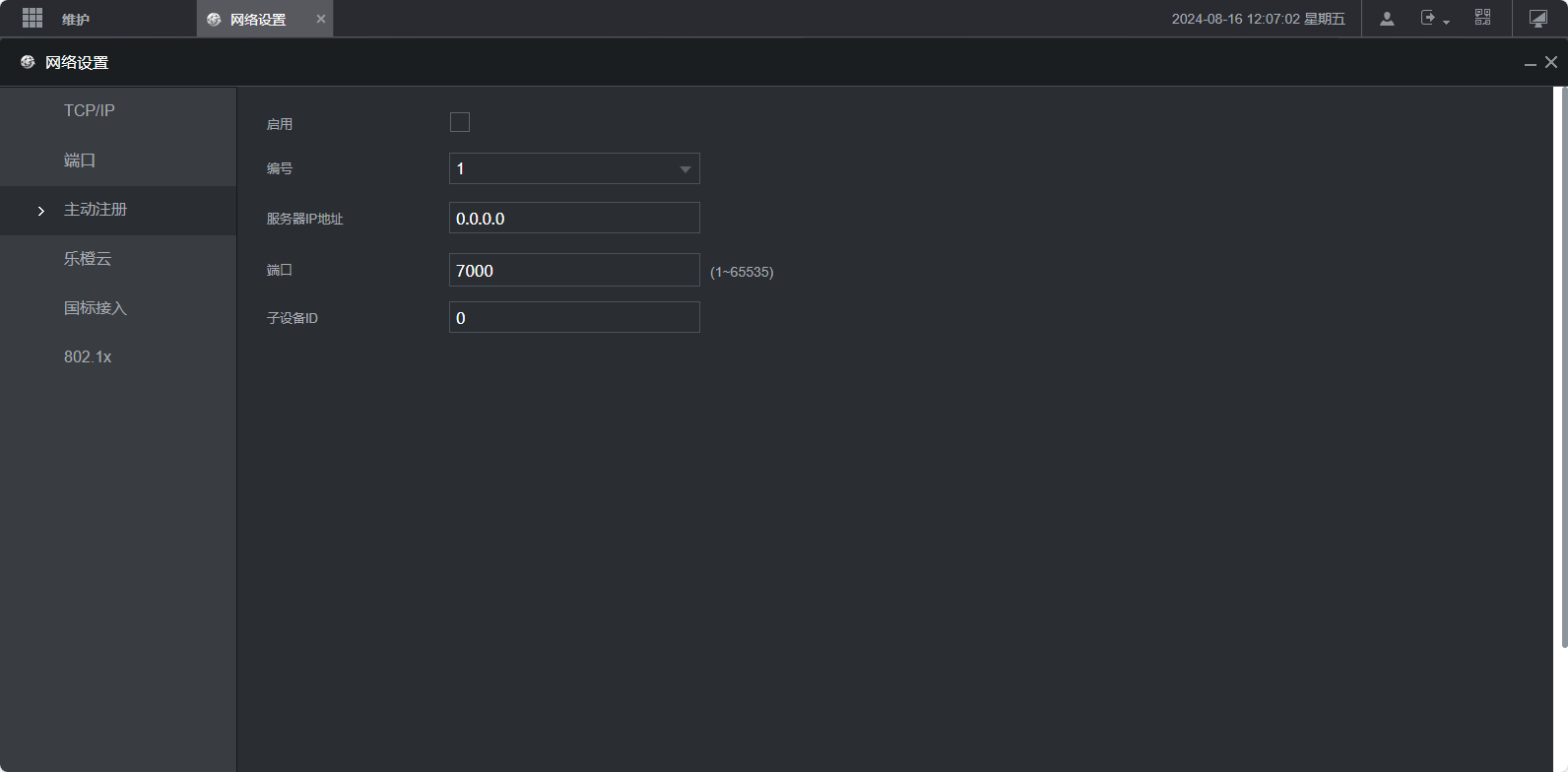Click the user account icon

[x=1387, y=19]
